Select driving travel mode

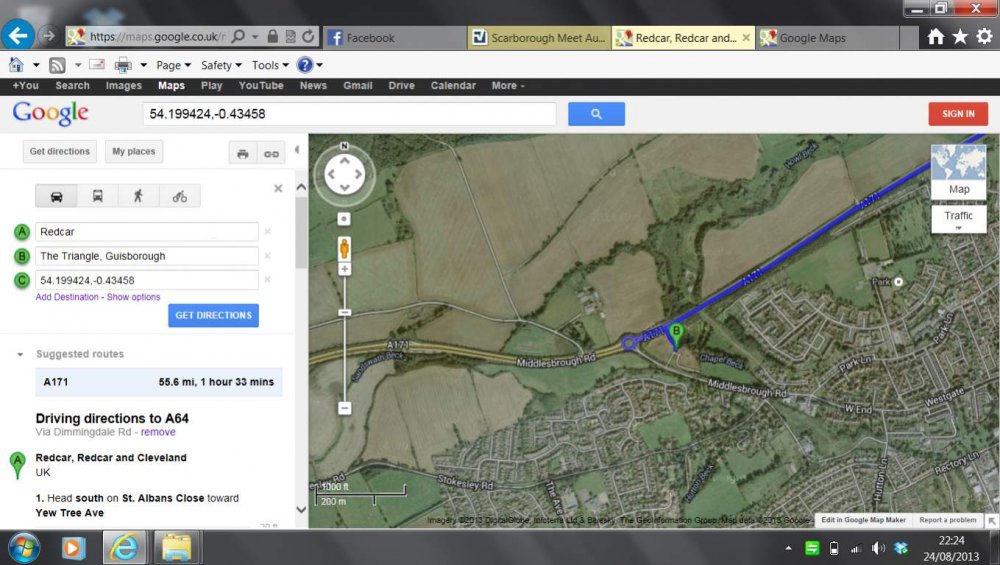pos(56,196)
